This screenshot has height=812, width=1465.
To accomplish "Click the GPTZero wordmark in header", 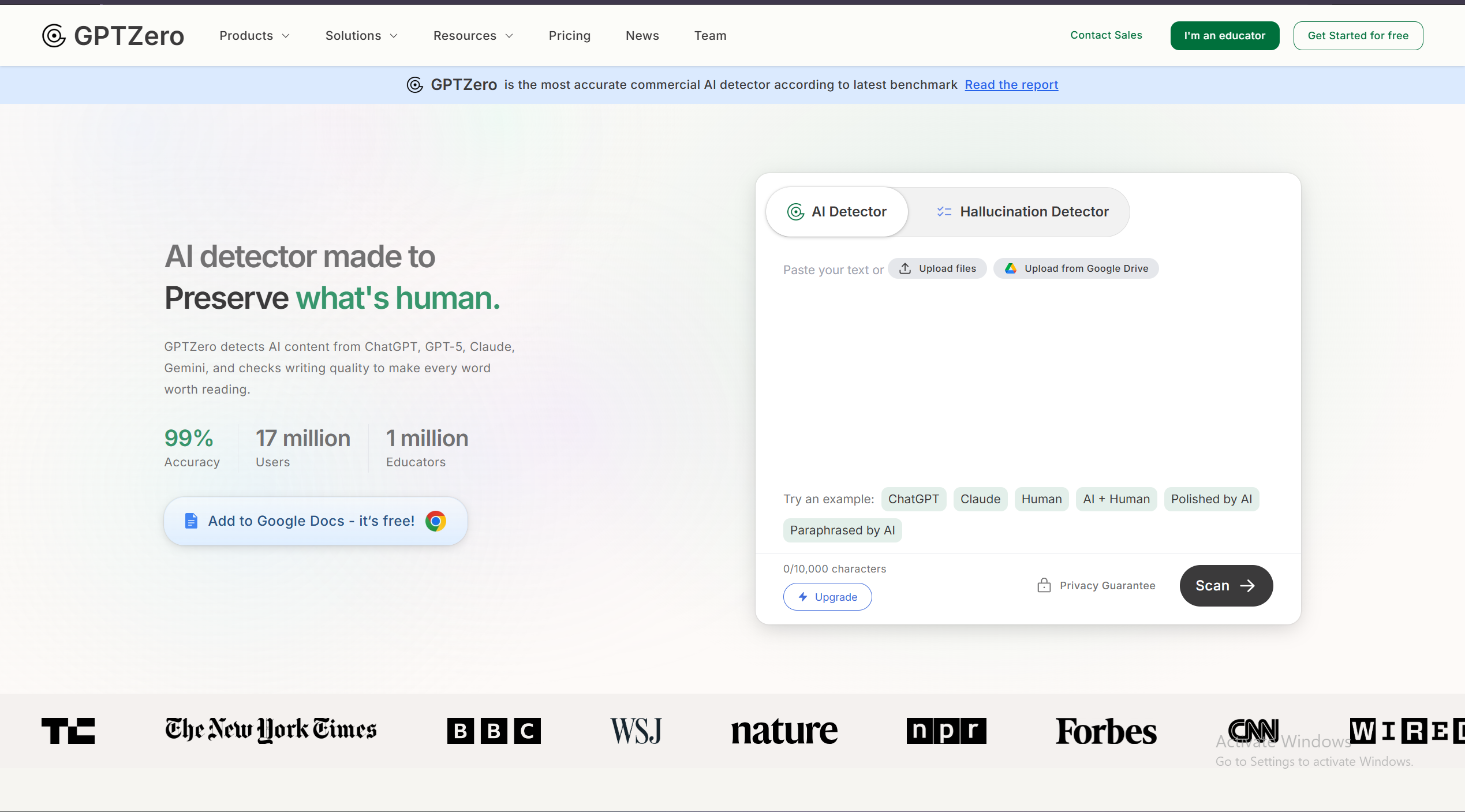I will pos(129,36).
